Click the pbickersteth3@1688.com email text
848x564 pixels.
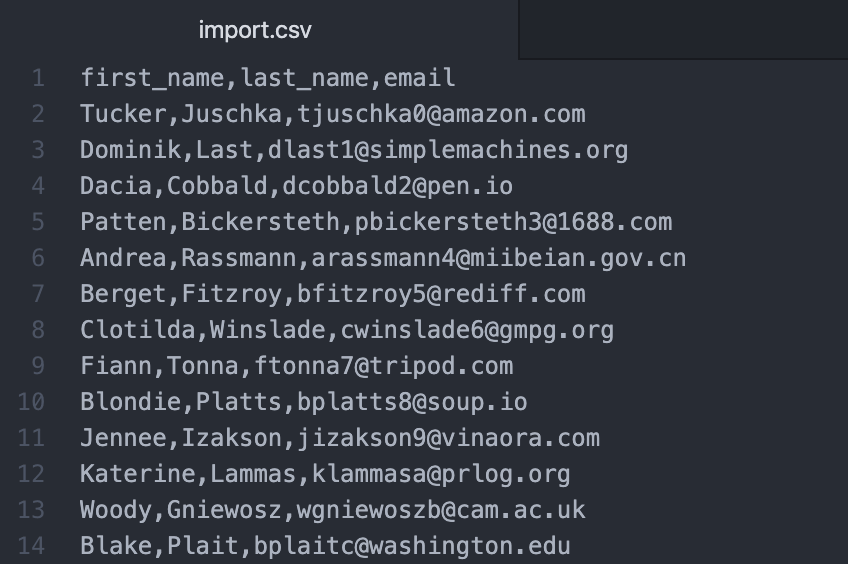pos(514,222)
